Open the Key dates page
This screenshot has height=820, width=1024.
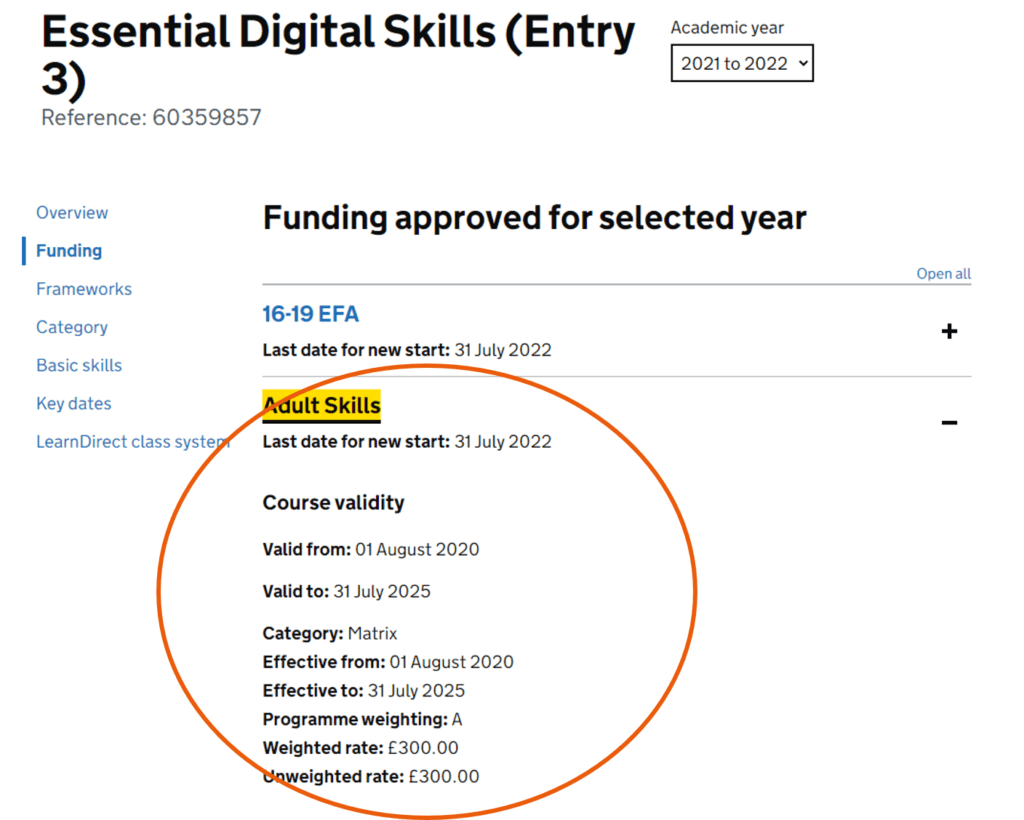click(x=73, y=403)
